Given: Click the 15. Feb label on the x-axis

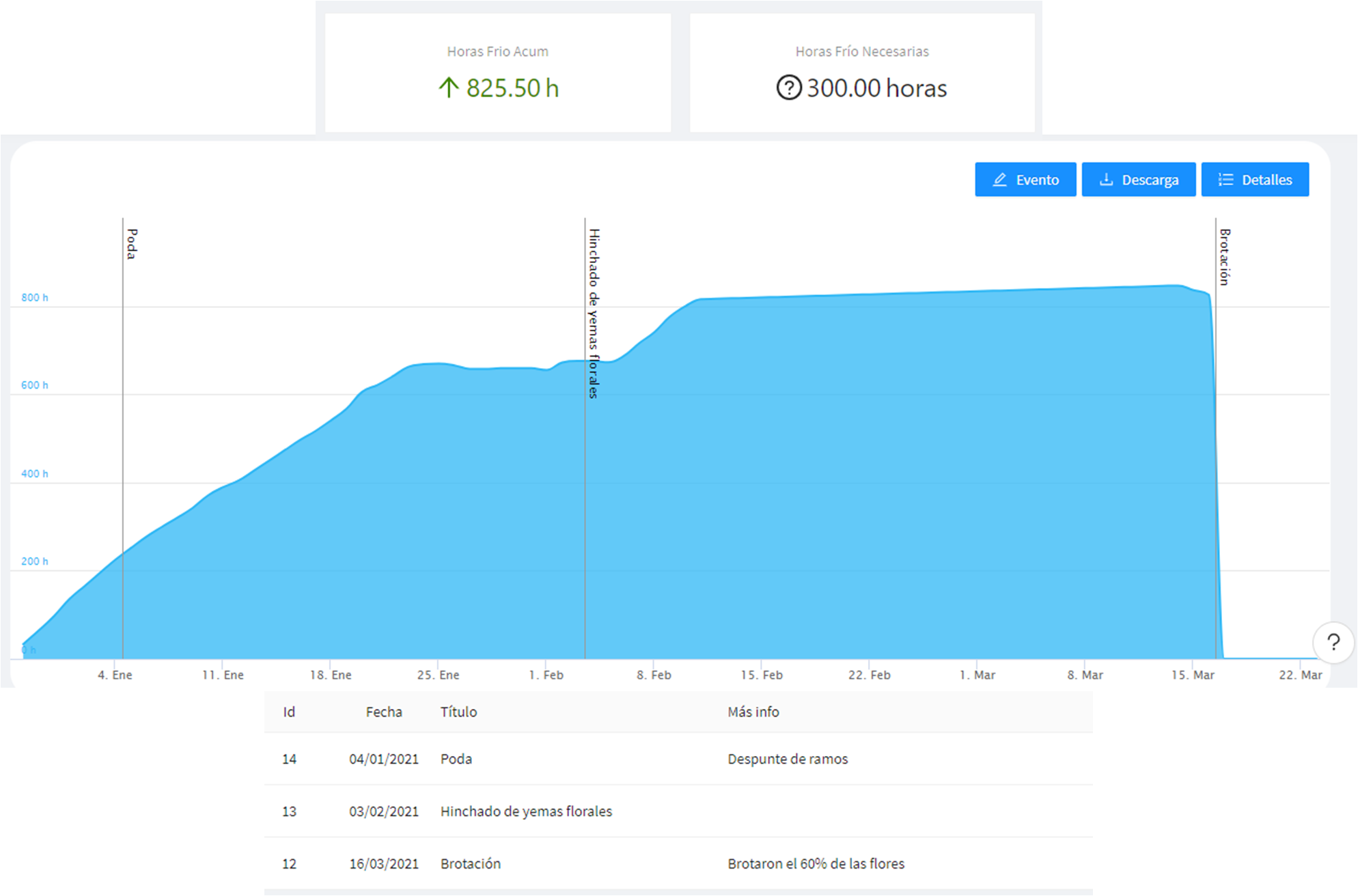Looking at the screenshot, I should point(762,675).
